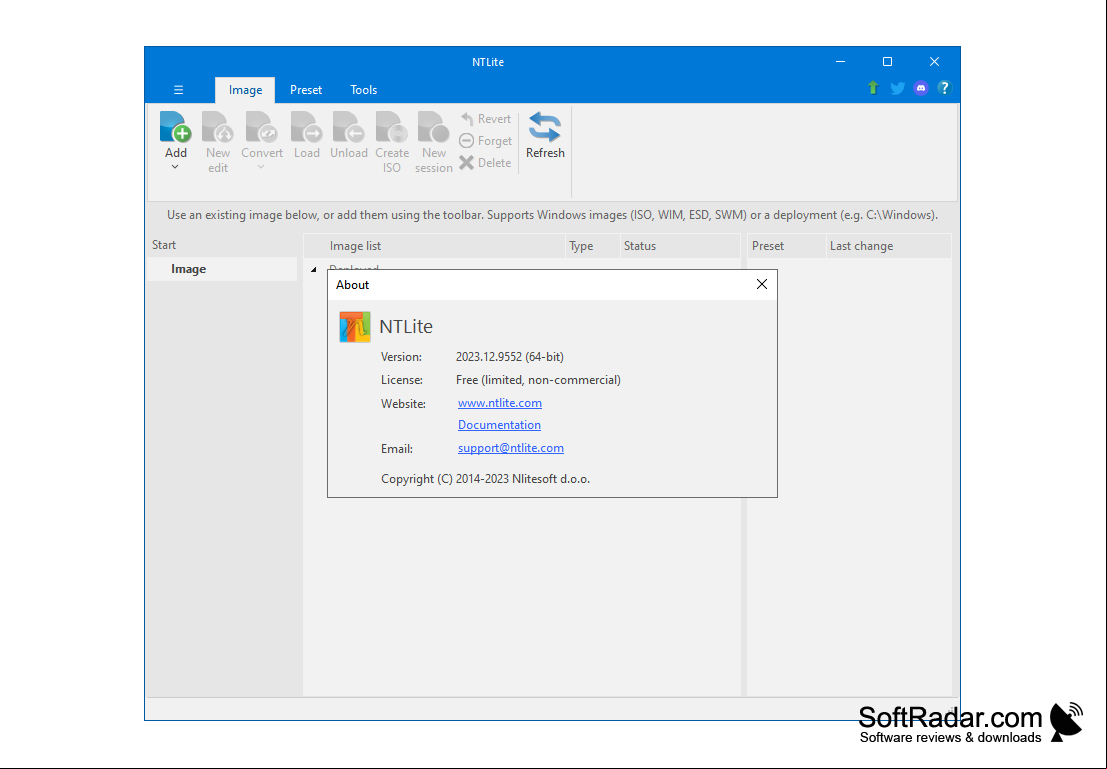Click the Type column header
Screen dimensions: 1107x769
click(x=592, y=246)
